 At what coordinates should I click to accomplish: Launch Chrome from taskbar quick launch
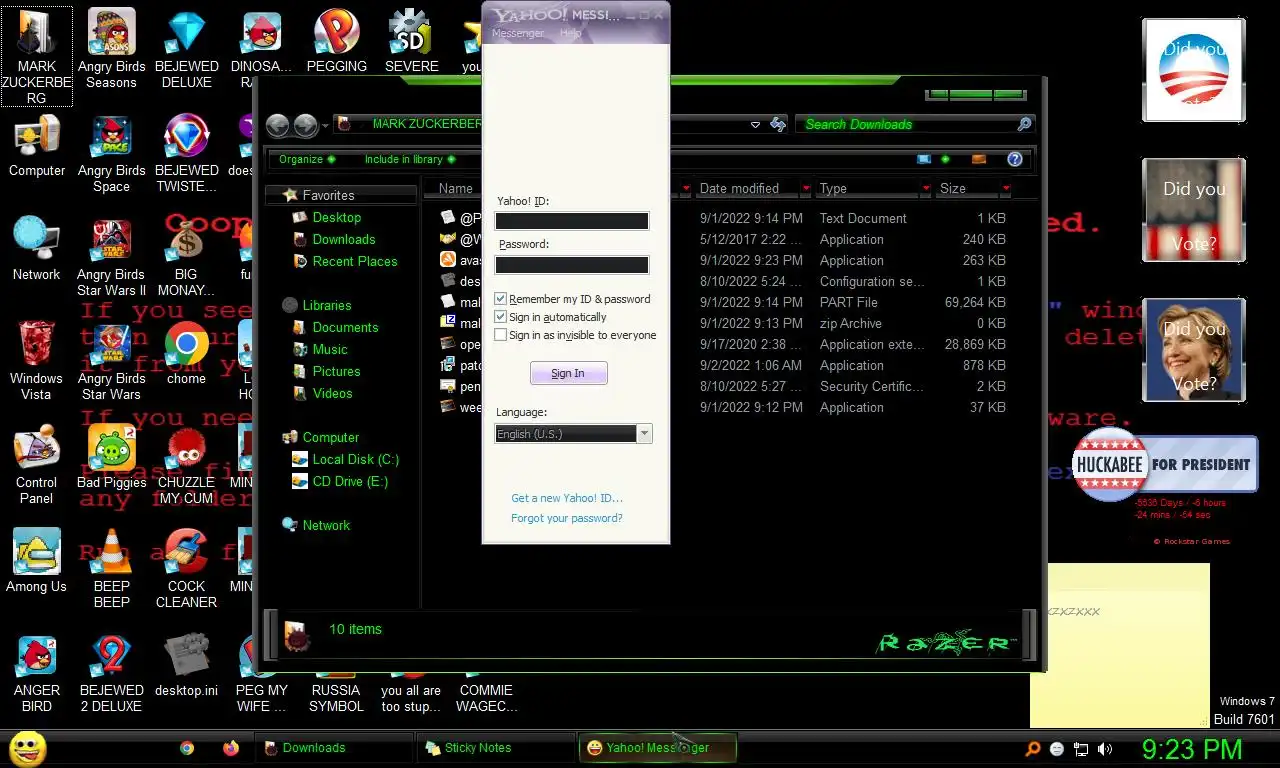(187, 748)
